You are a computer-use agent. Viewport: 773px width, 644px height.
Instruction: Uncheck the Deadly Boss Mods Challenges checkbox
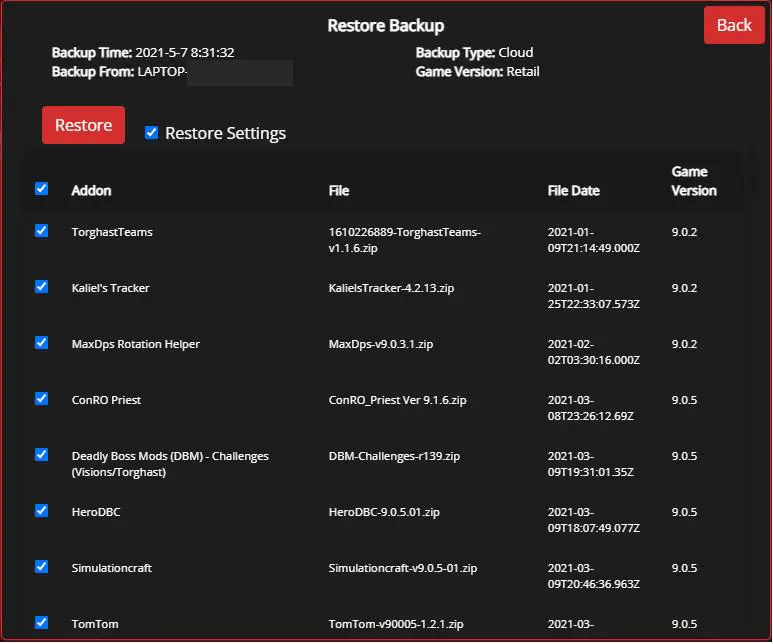(x=41, y=455)
